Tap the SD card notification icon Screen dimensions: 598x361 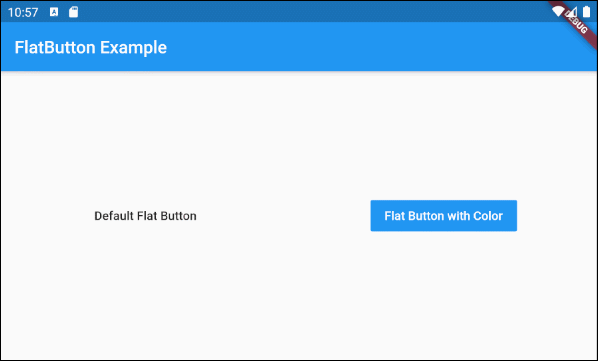coord(73,12)
